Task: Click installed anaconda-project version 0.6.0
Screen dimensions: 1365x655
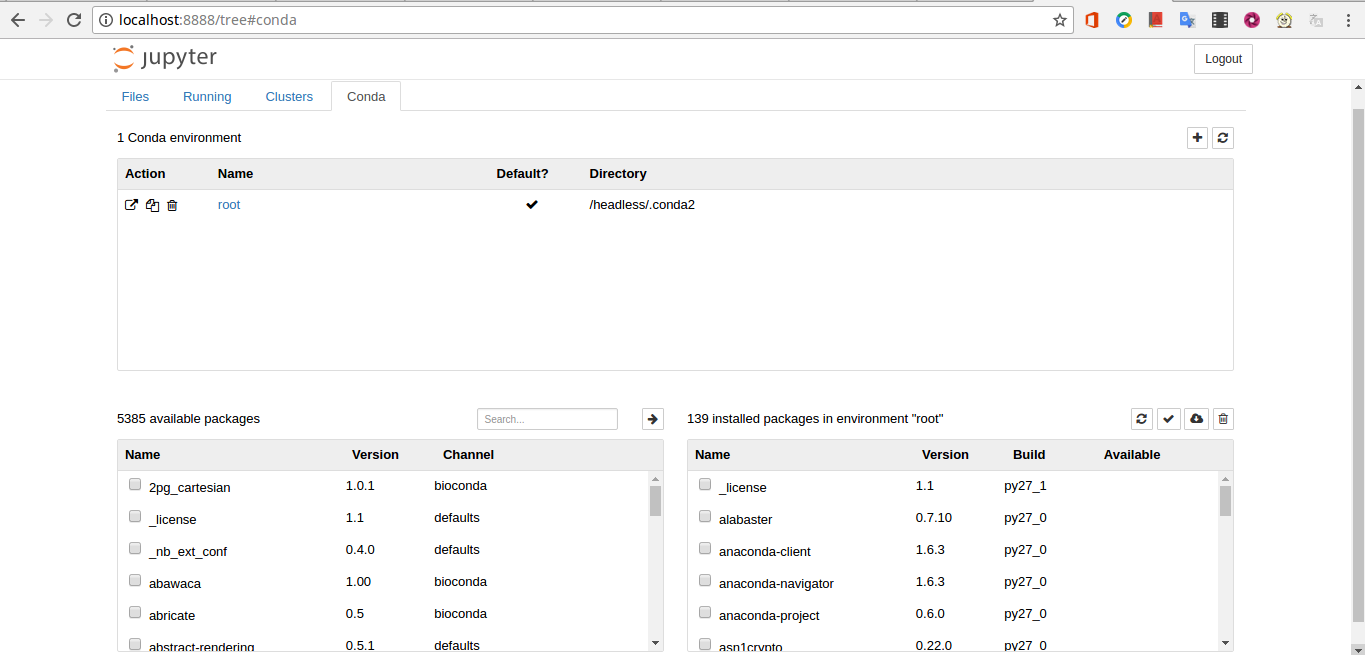Action: [930, 614]
